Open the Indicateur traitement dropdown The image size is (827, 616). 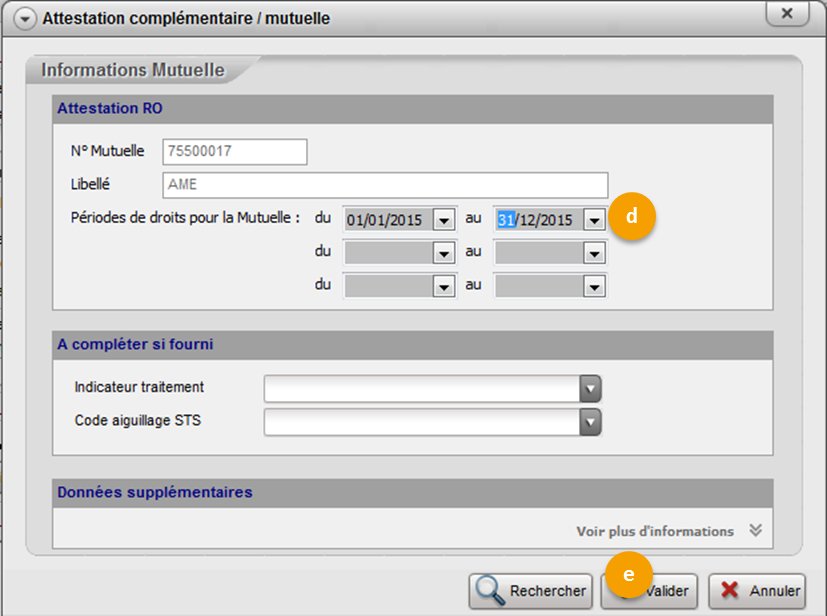click(590, 388)
